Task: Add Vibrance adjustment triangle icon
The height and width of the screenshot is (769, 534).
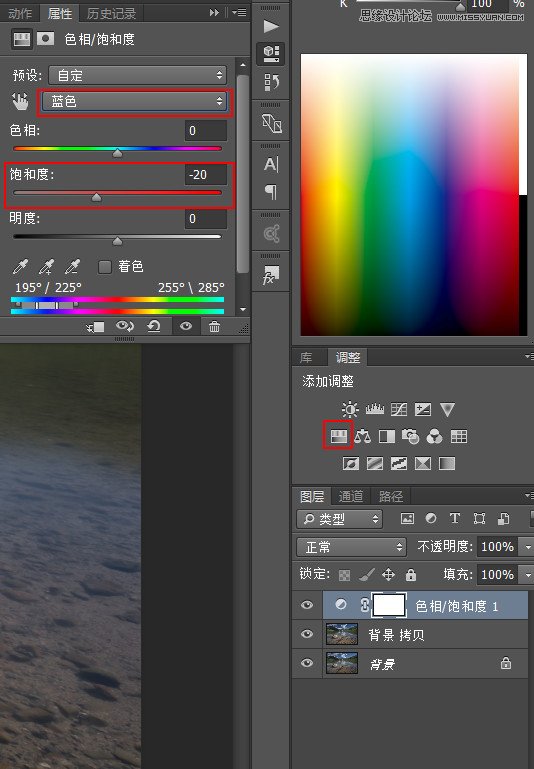Action: [x=447, y=409]
